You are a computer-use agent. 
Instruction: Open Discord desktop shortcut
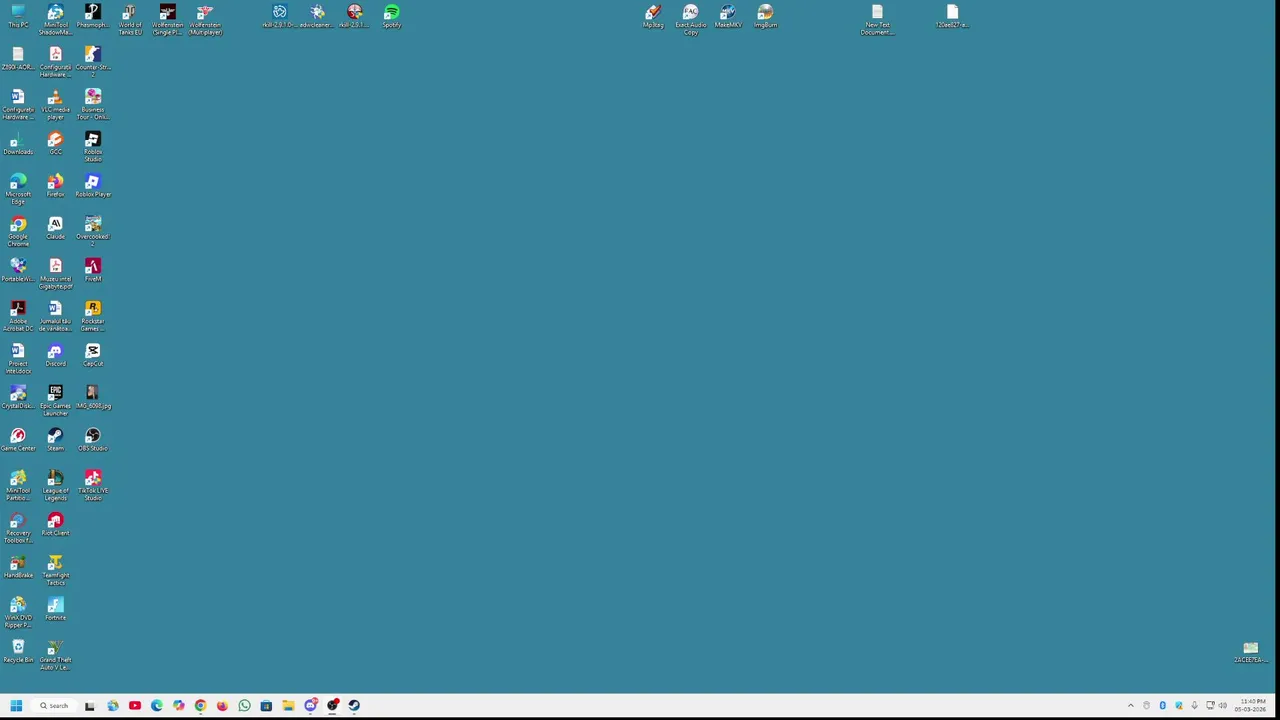pos(55,355)
